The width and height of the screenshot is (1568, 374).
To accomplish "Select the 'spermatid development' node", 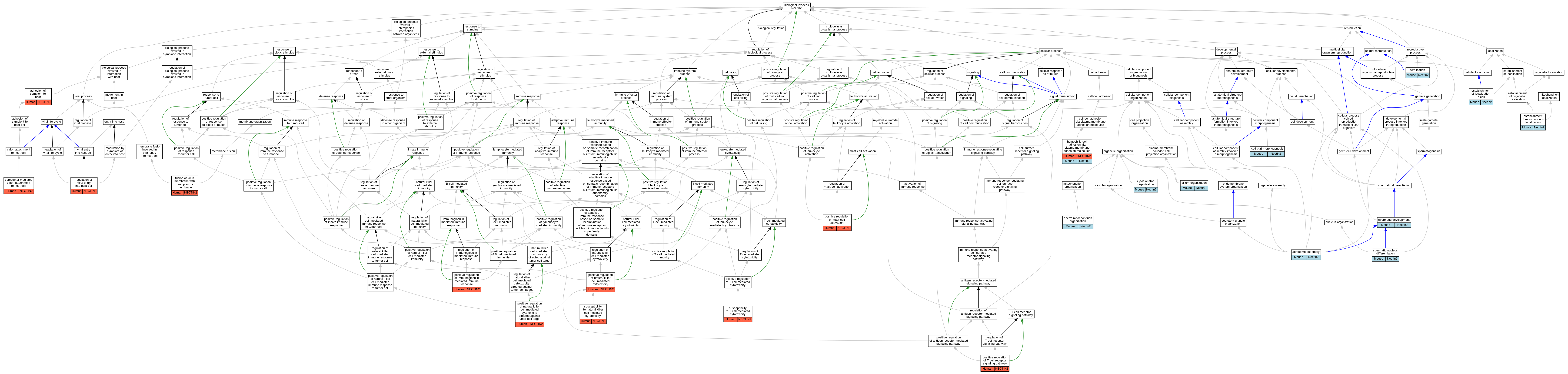I will 1394,222.
